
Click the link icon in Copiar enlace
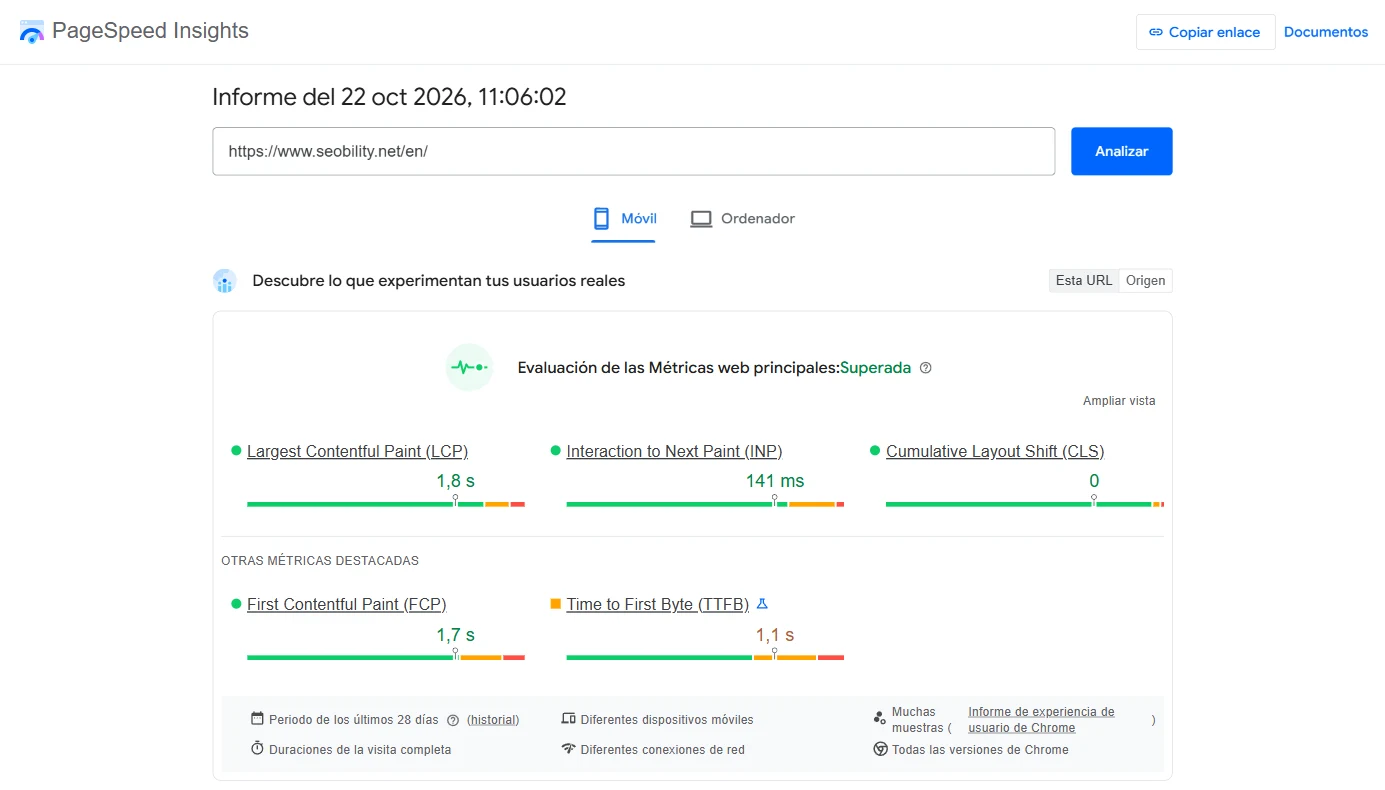[x=1156, y=32]
